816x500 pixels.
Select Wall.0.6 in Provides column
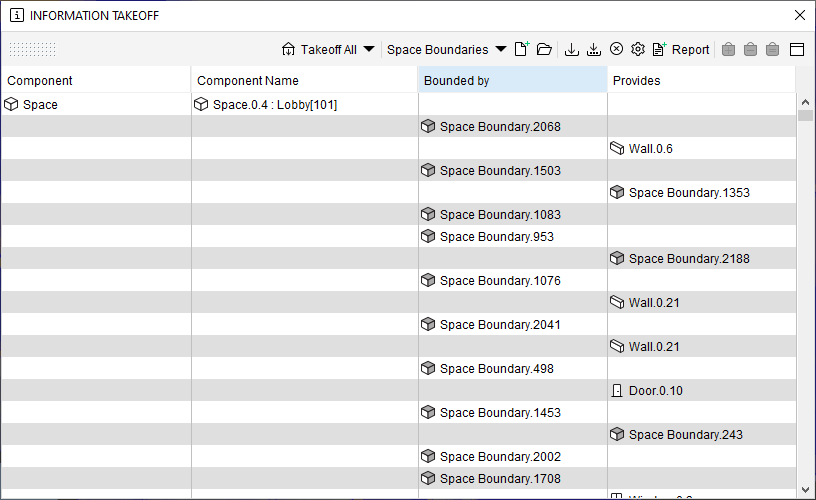pos(651,149)
